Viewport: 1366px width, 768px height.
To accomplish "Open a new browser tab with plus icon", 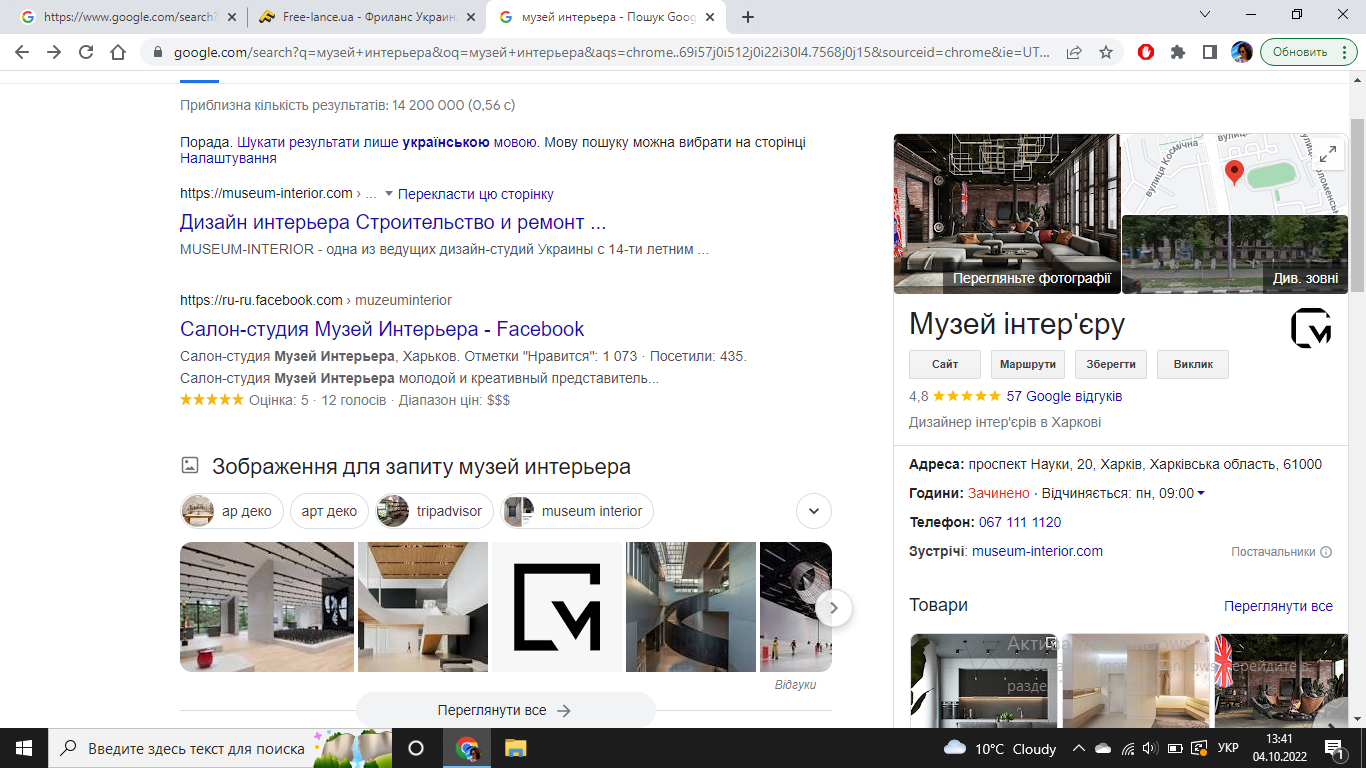I will point(748,17).
